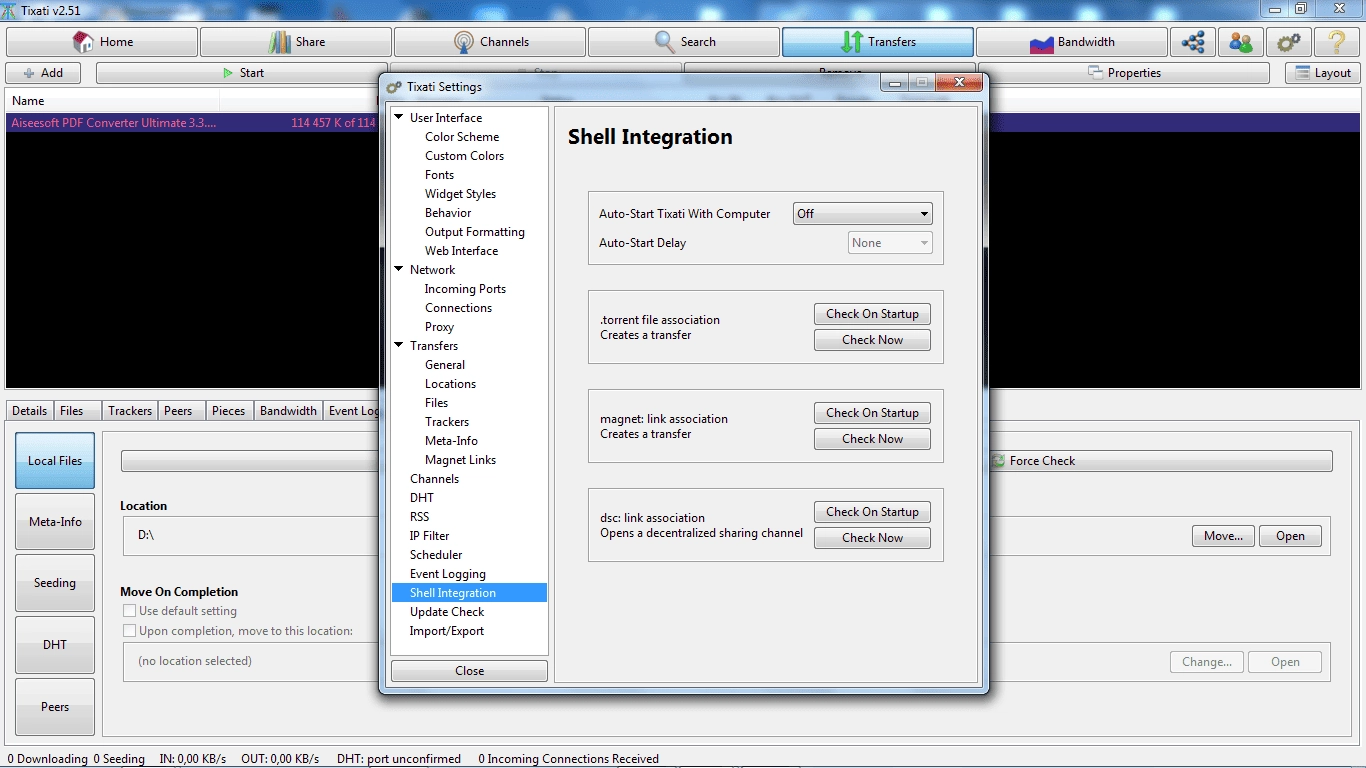Screen dimensions: 1366x768
Task: Click the Start play icon button
Action: [243, 73]
